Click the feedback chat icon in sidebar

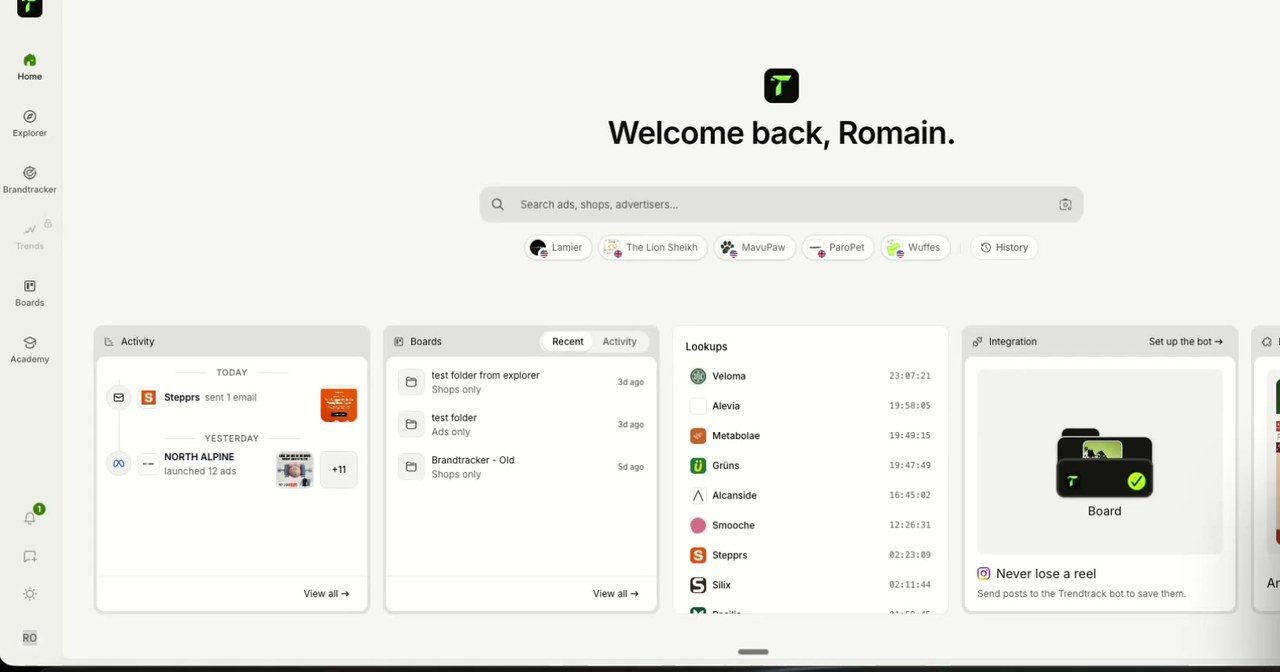30,556
